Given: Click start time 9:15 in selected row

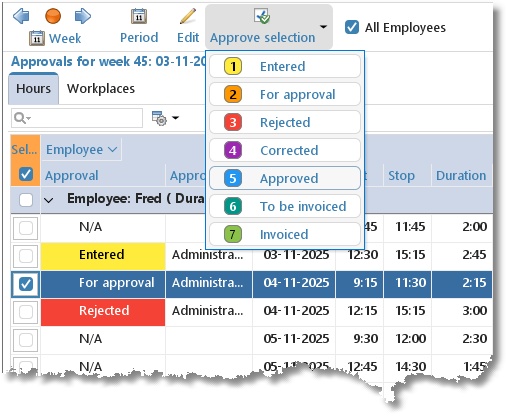Looking at the screenshot, I should click(365, 283).
